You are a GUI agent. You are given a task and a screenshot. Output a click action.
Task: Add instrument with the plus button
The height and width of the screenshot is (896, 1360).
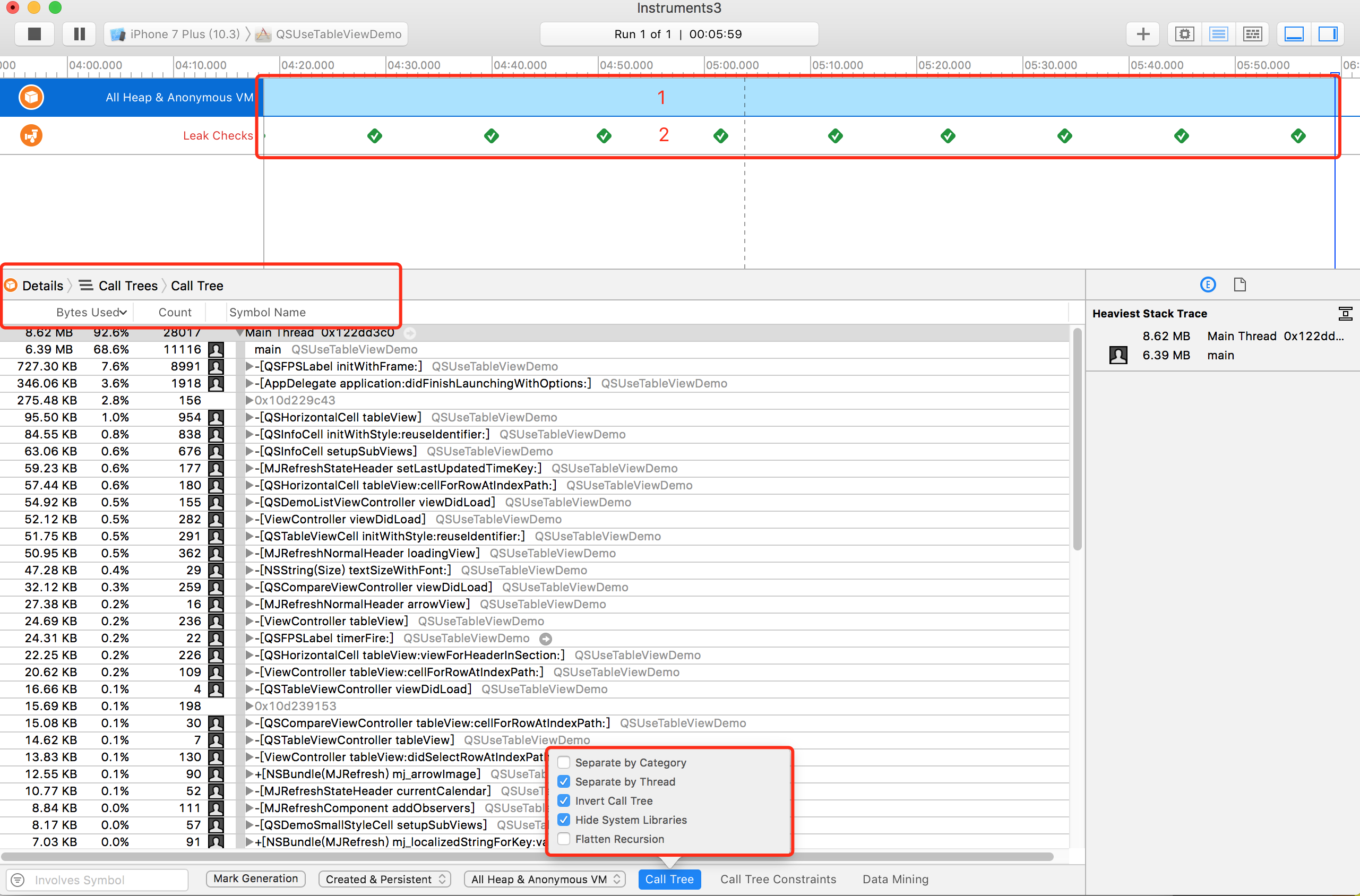[x=1143, y=35]
